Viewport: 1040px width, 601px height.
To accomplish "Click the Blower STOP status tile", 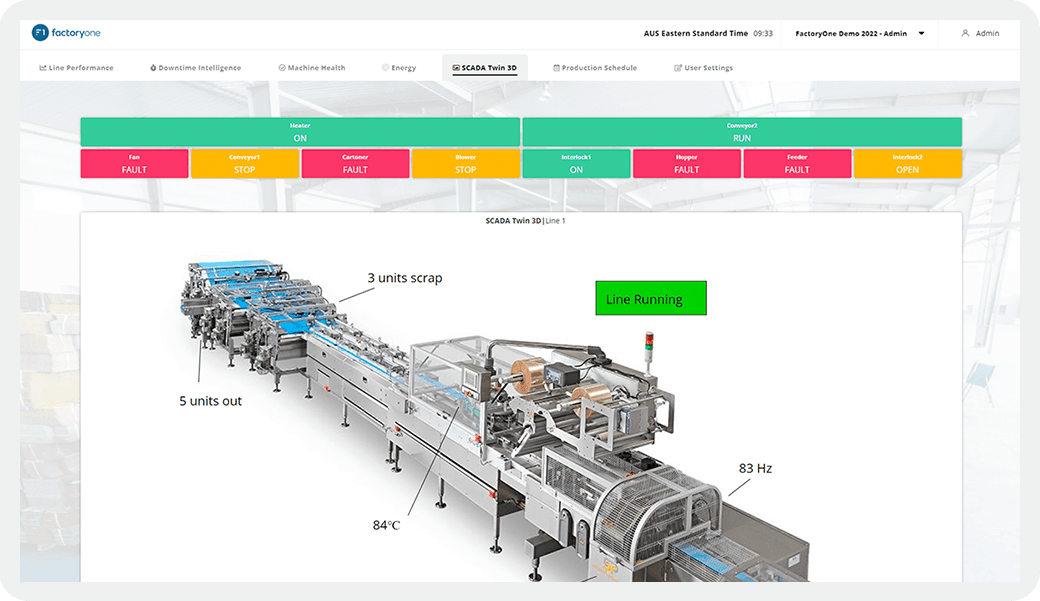I will coord(466,164).
